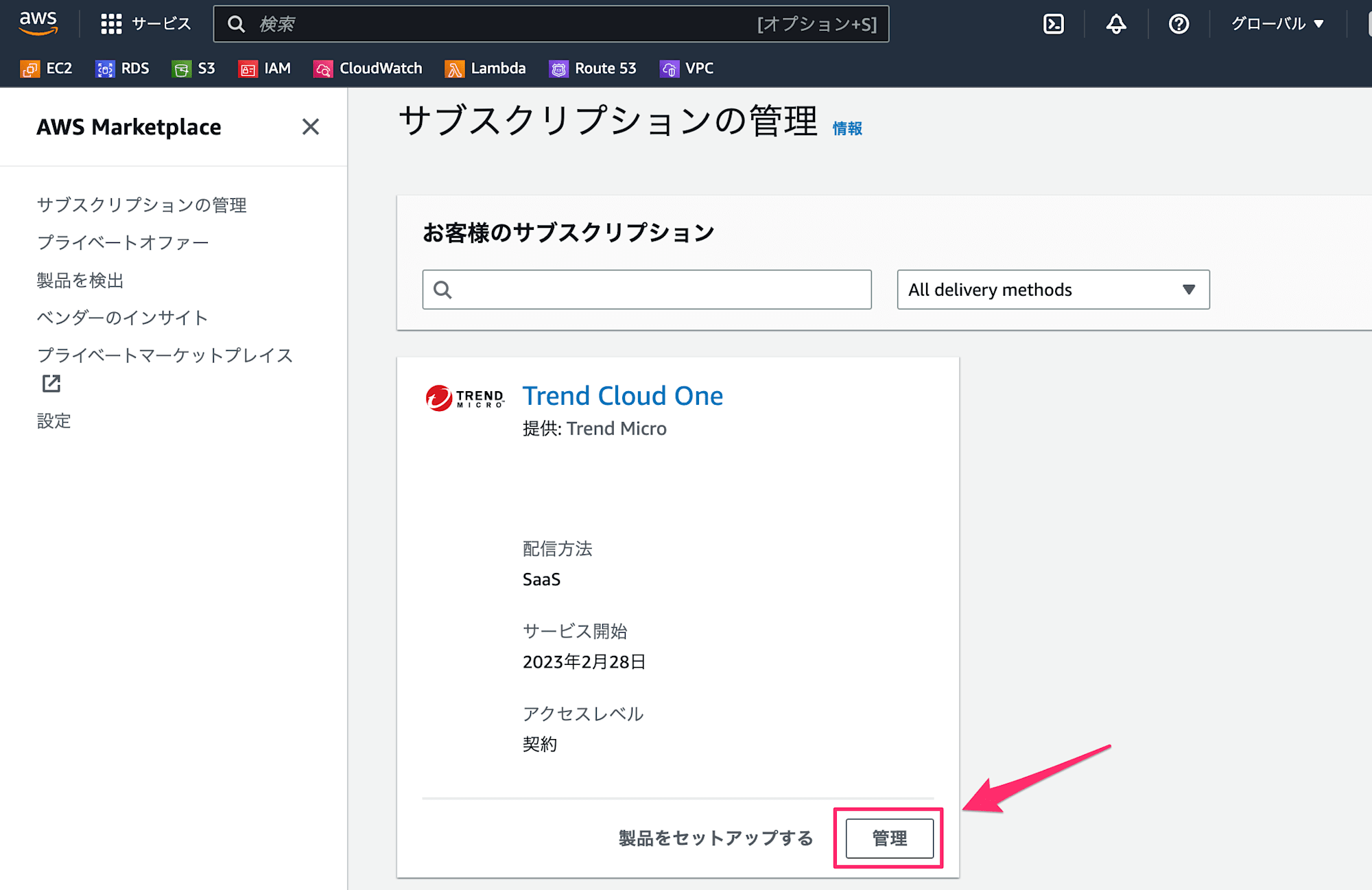
Task: Click the 設定 settings sidebar link
Action: (x=55, y=421)
